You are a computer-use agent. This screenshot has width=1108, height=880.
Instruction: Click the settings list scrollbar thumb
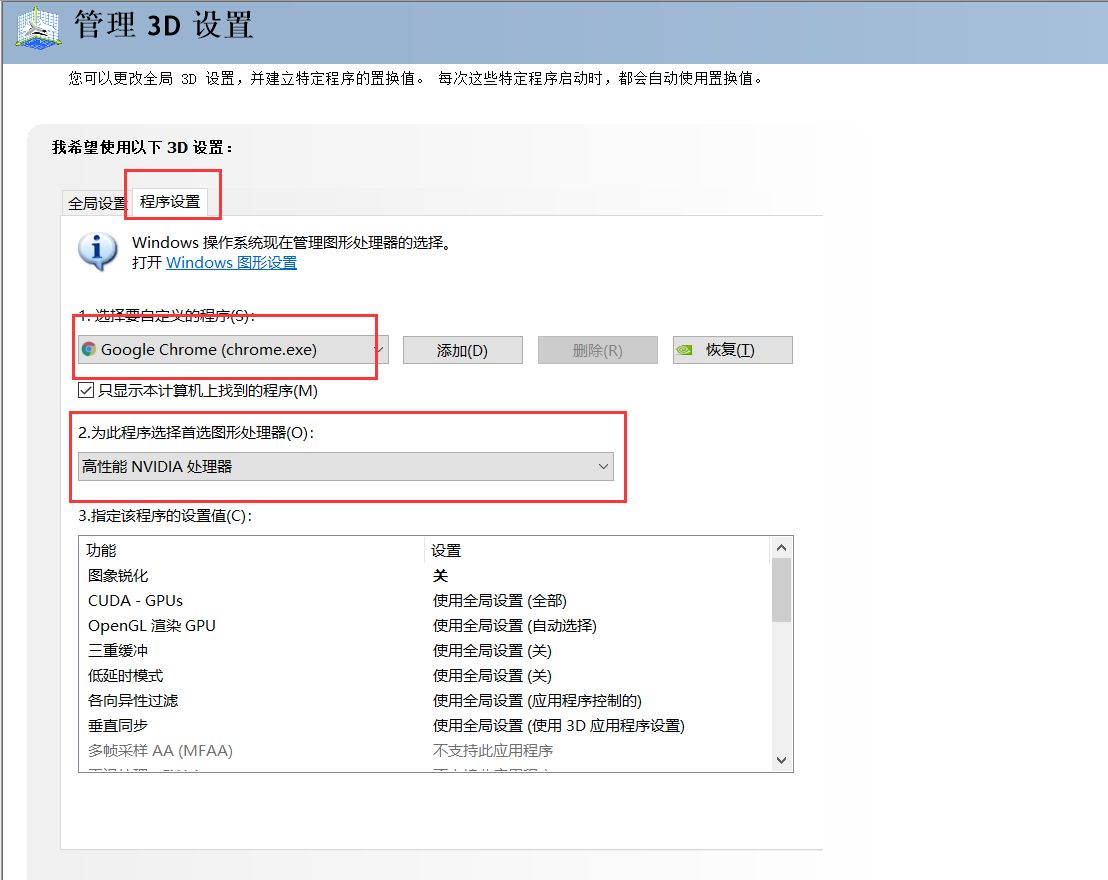pos(781,589)
